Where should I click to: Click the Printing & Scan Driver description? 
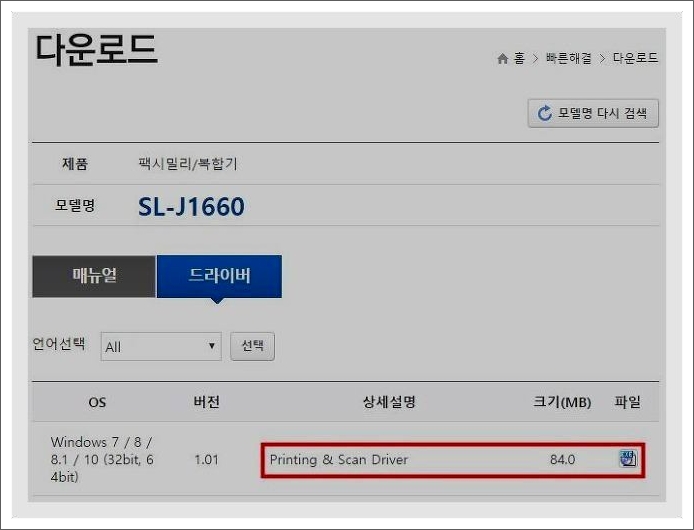point(339,460)
